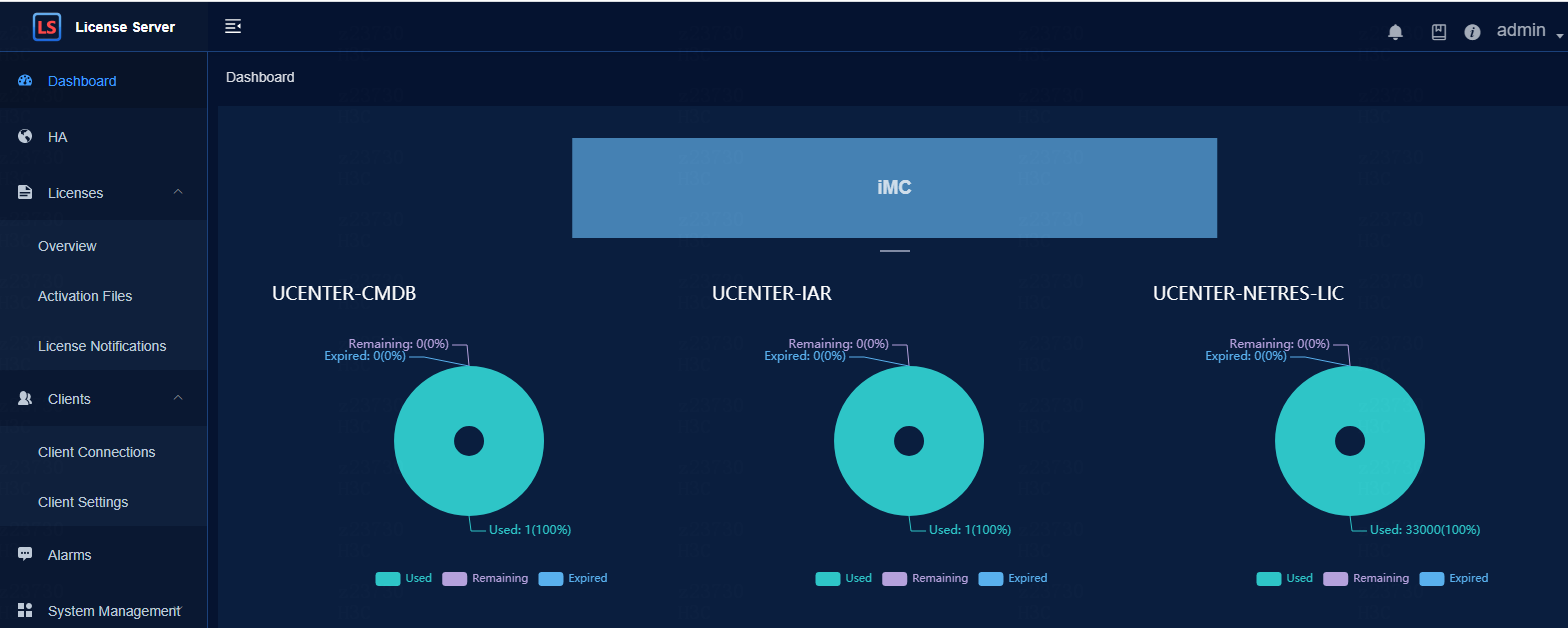Open the Alarms menu item

click(x=104, y=555)
